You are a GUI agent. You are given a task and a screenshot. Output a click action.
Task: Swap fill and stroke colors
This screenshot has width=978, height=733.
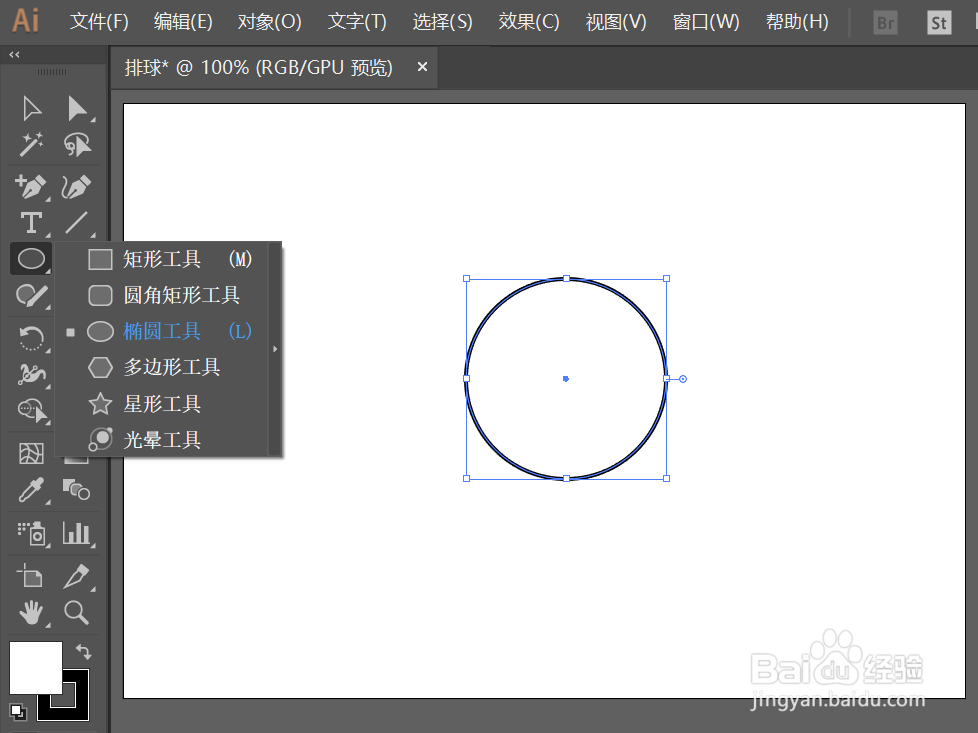(82, 650)
